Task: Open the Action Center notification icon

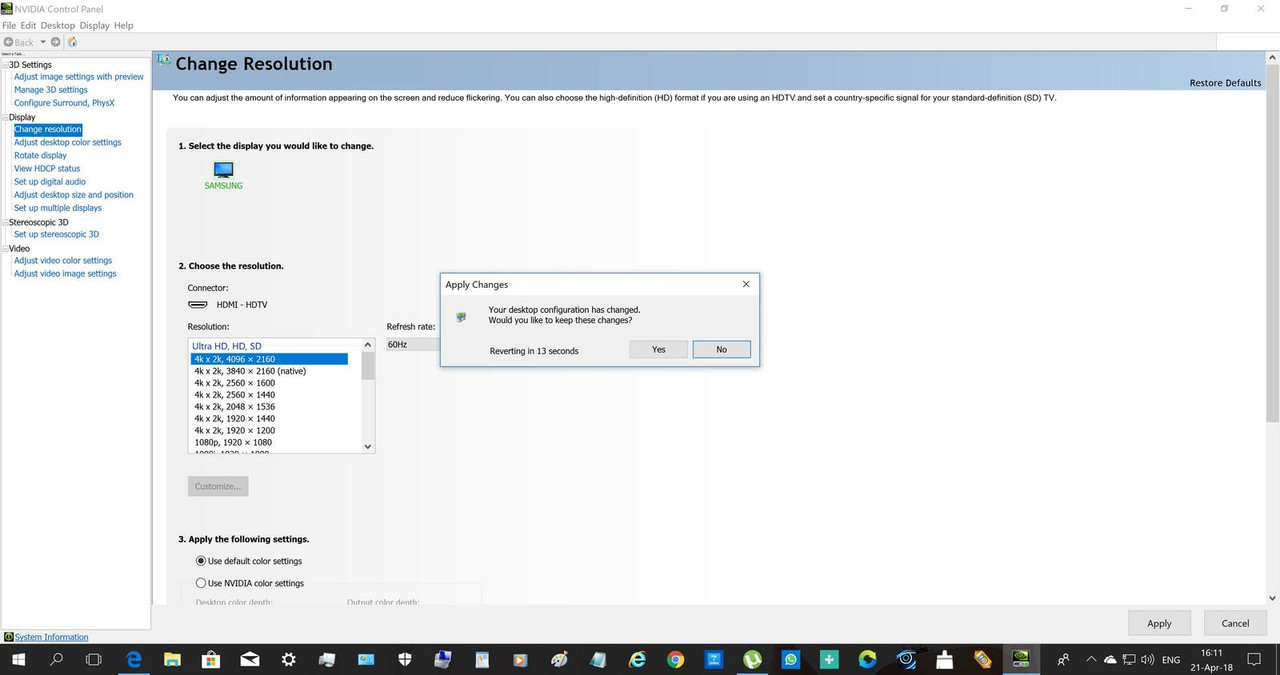Action: tap(1254, 660)
